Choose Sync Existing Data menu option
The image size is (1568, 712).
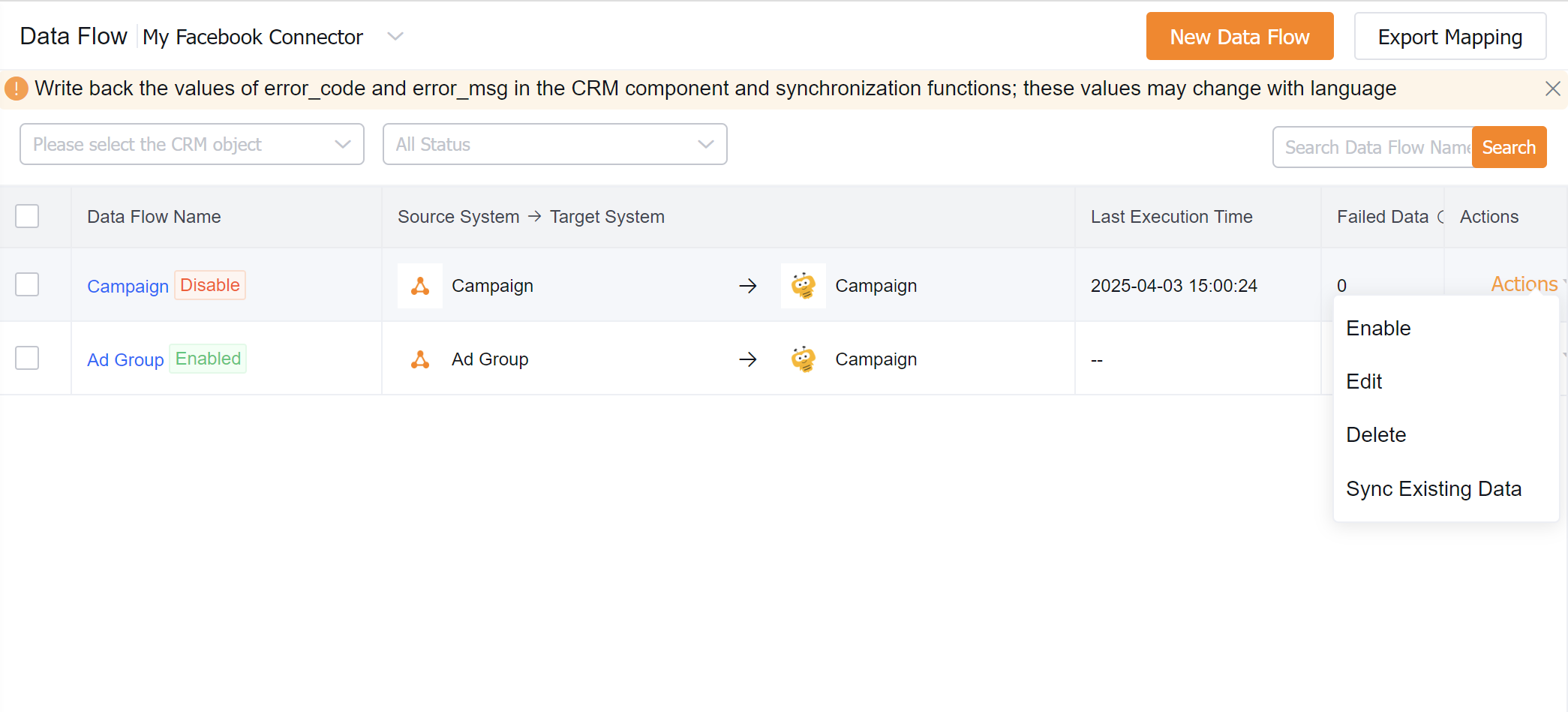(x=1433, y=488)
